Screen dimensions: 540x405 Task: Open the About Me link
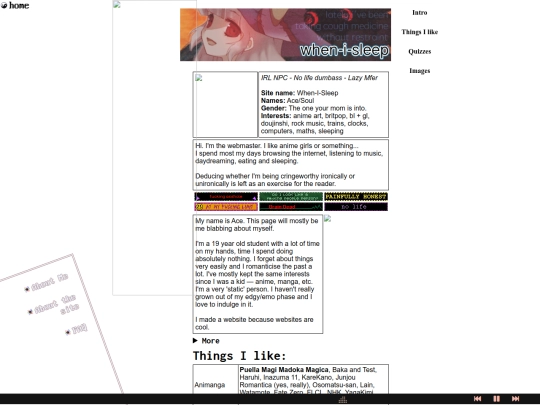(x=50, y=282)
